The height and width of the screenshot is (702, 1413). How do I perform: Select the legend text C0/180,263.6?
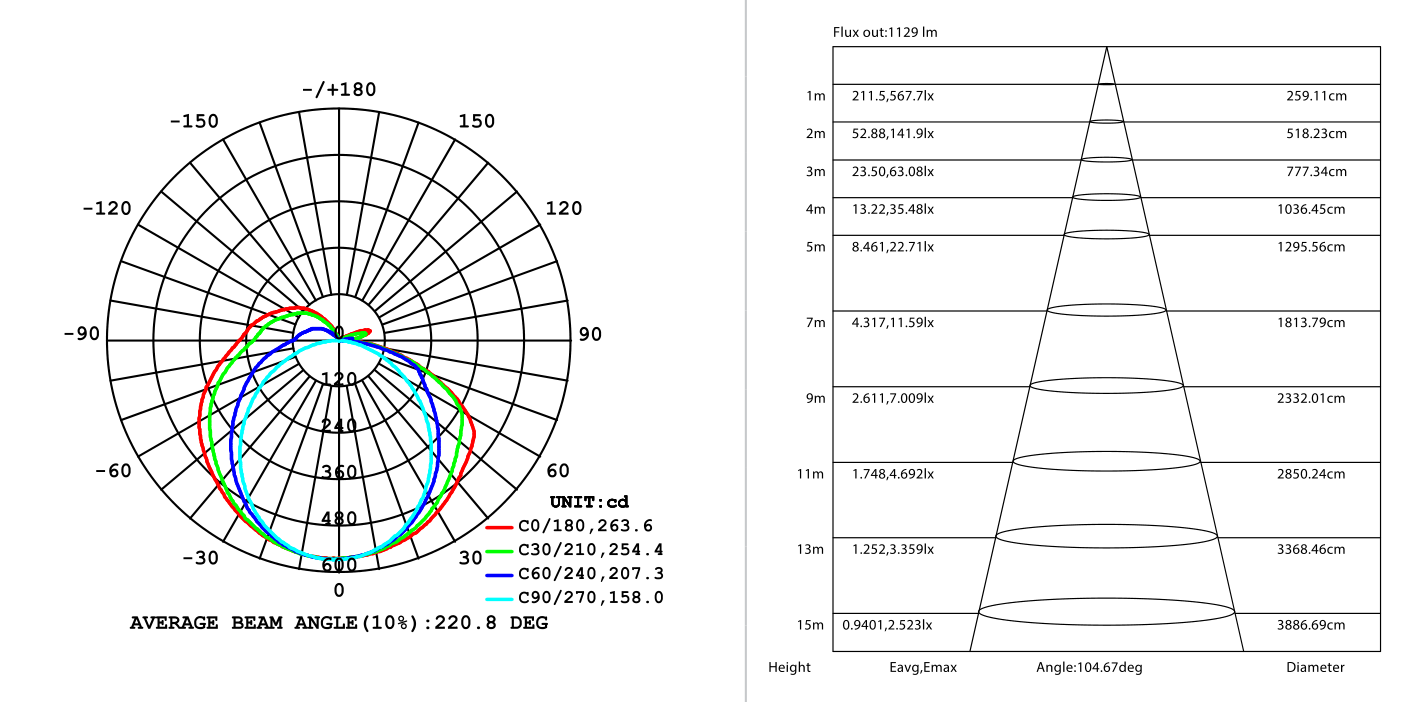pos(585,526)
